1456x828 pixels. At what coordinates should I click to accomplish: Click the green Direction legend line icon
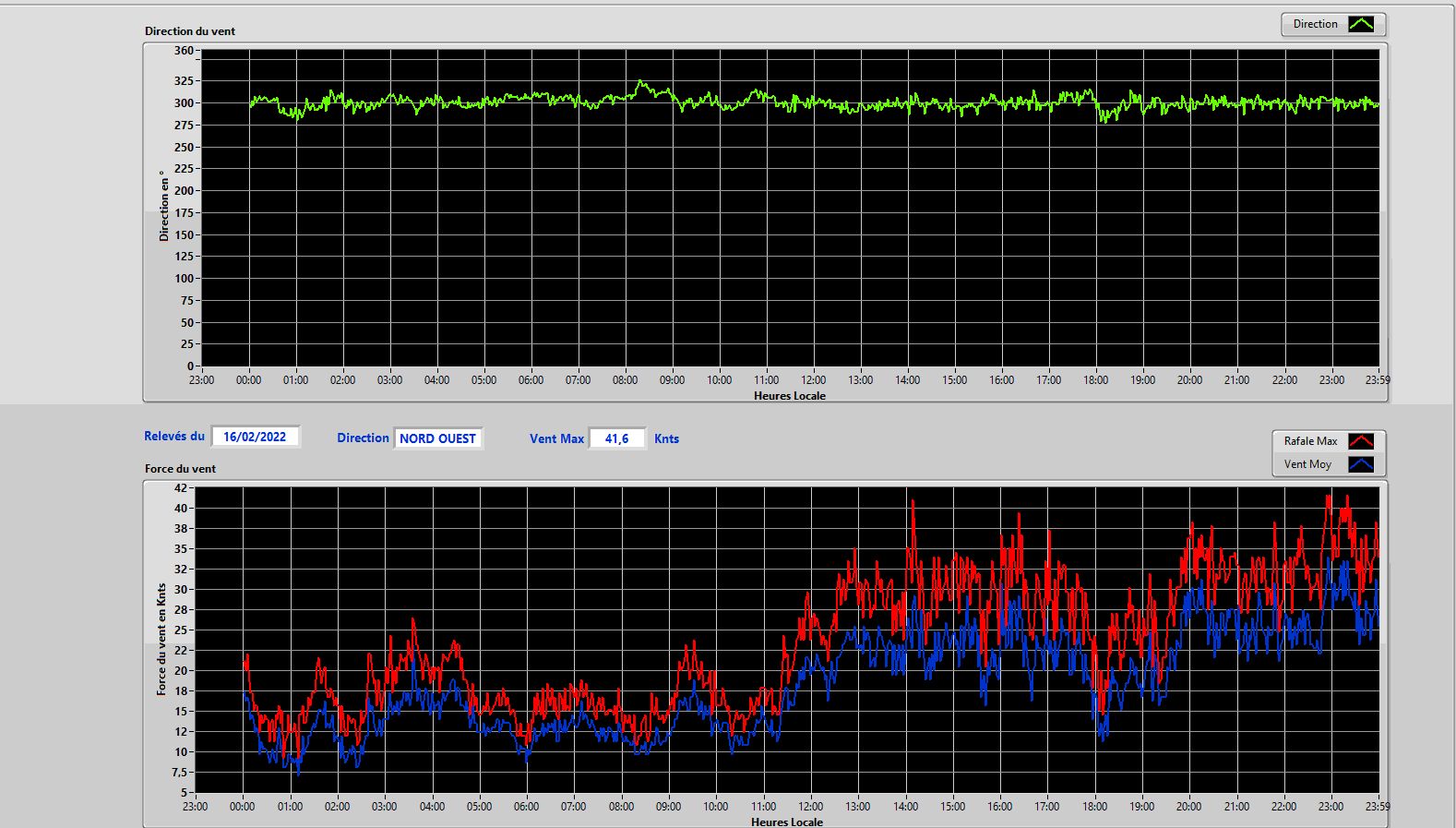(x=1361, y=24)
